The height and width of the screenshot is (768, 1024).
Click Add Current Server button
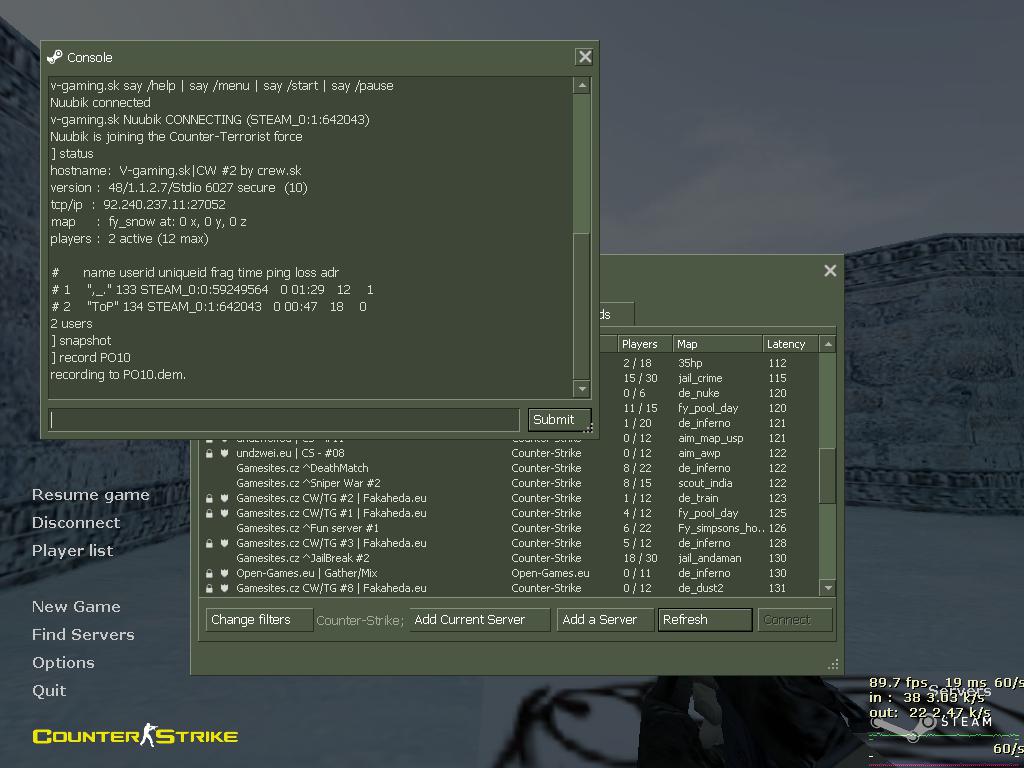[479, 620]
